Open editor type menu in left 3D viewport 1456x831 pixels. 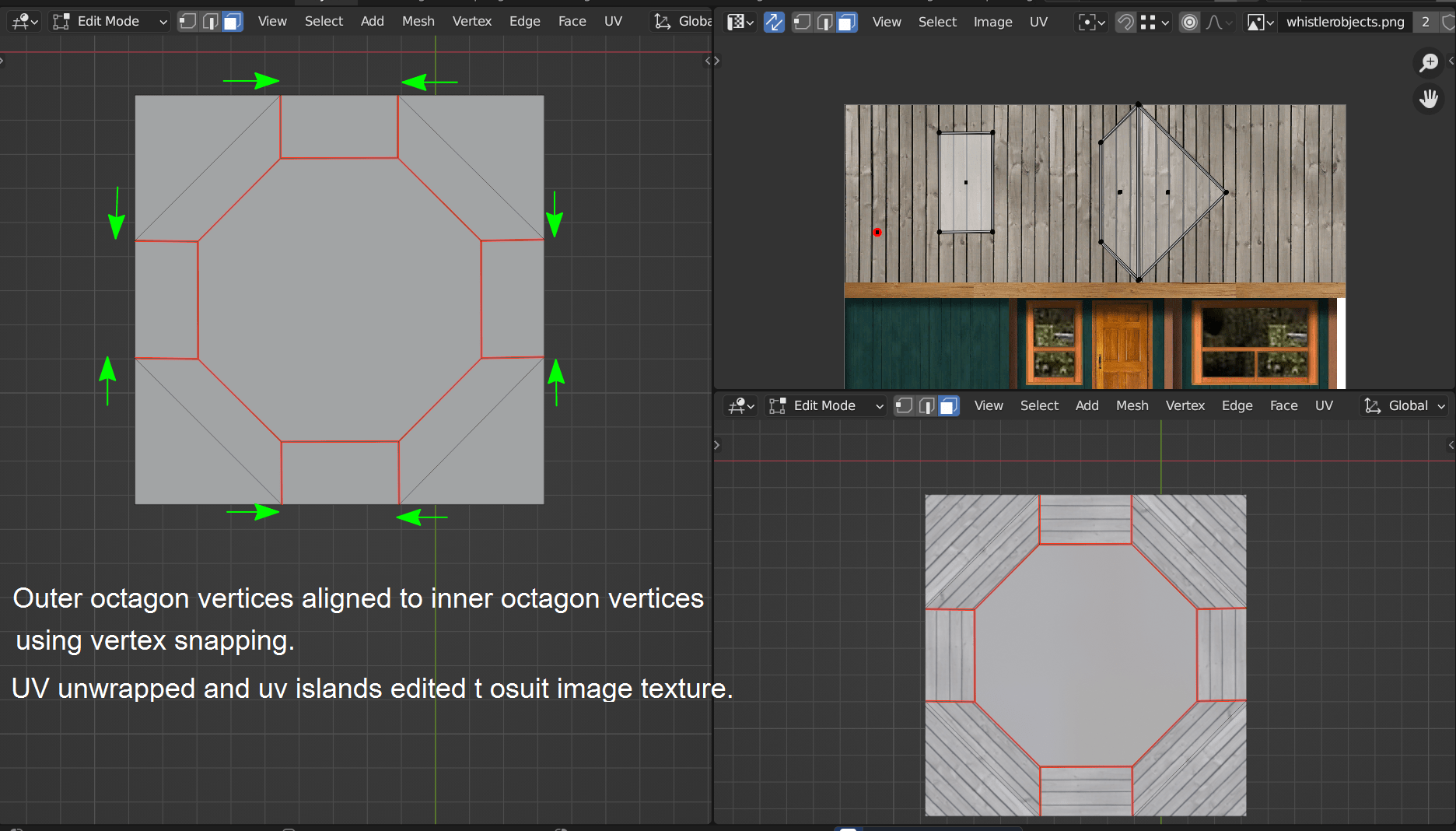point(25,22)
